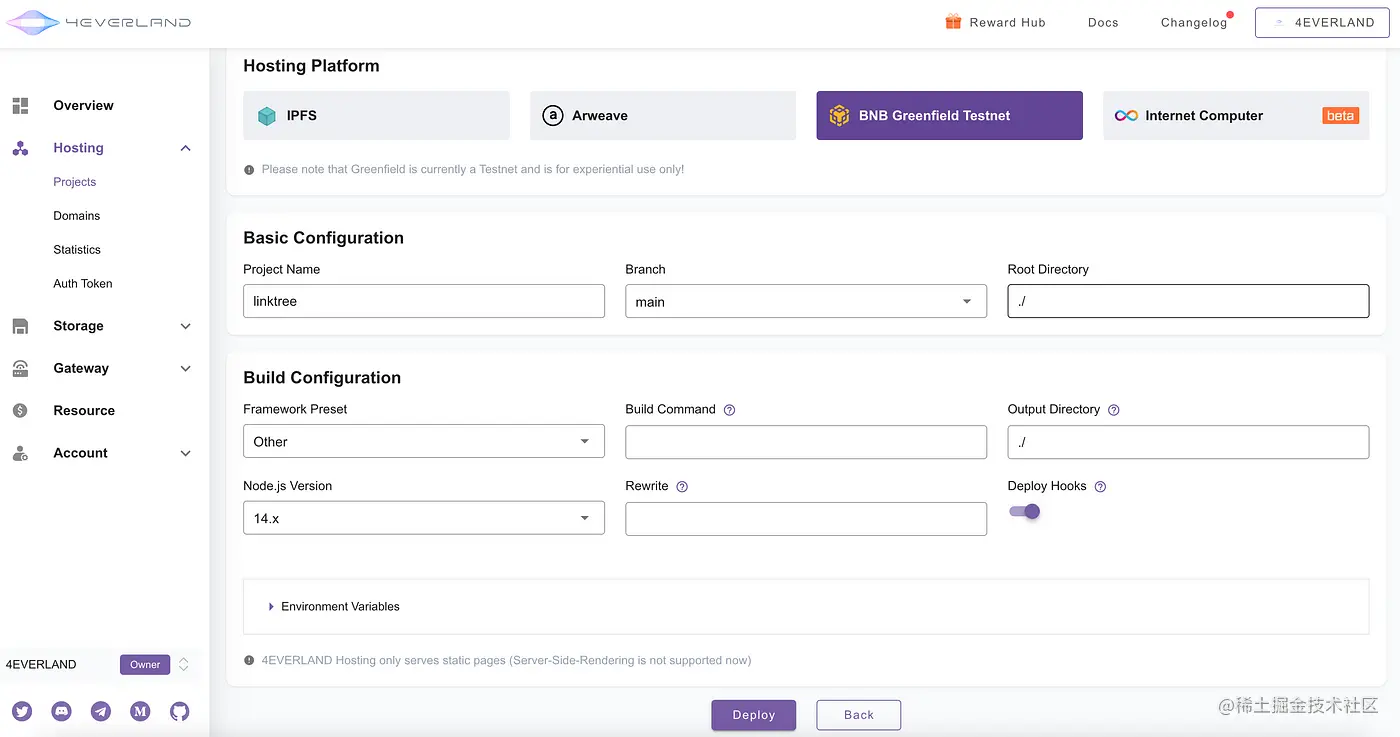
Task: Select the Internet Computer hosting platform
Action: (x=1236, y=115)
